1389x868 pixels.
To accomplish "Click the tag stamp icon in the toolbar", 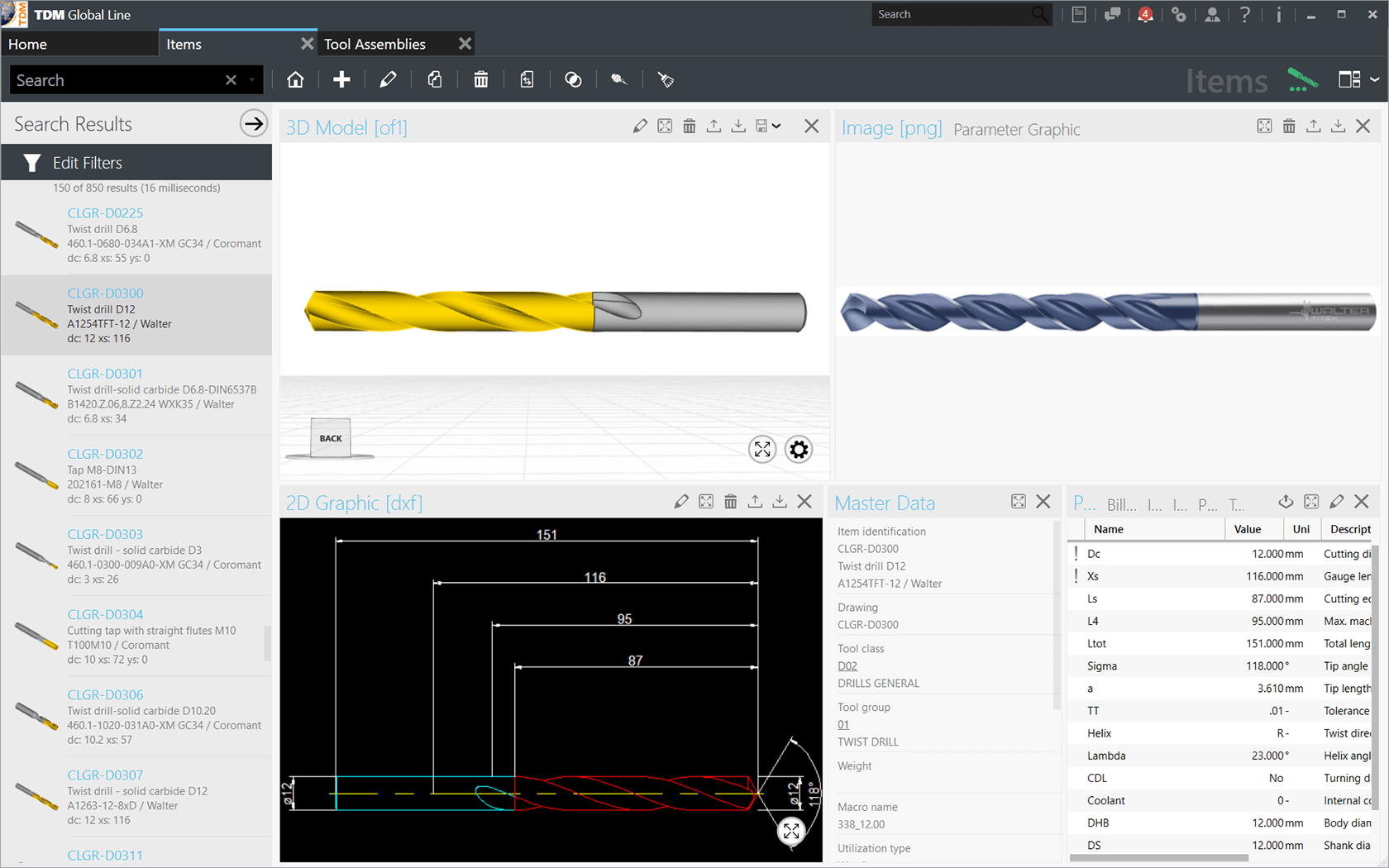I will [619, 79].
